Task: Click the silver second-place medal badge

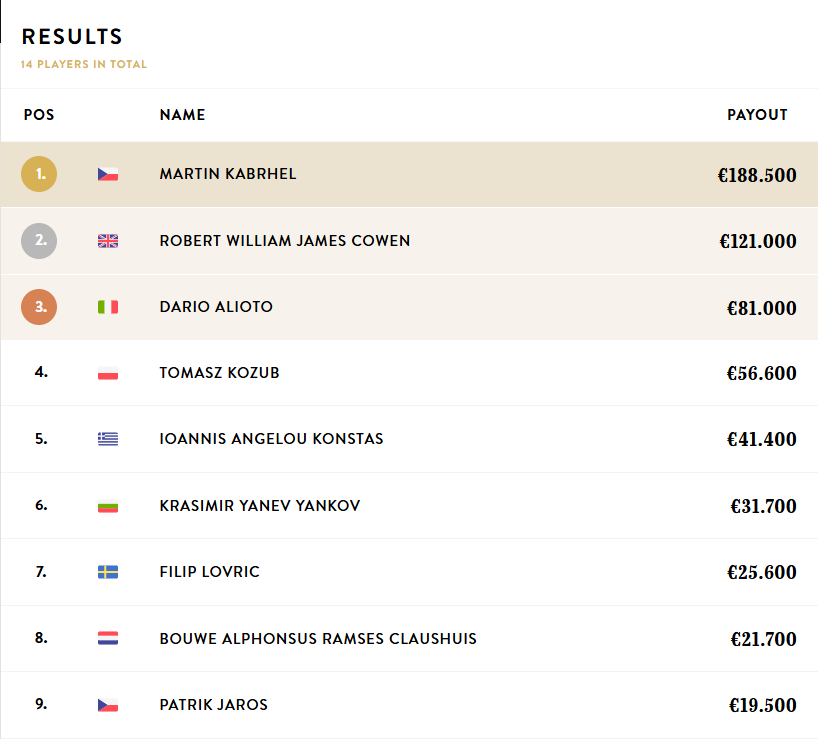Action: pyautogui.click(x=40, y=241)
